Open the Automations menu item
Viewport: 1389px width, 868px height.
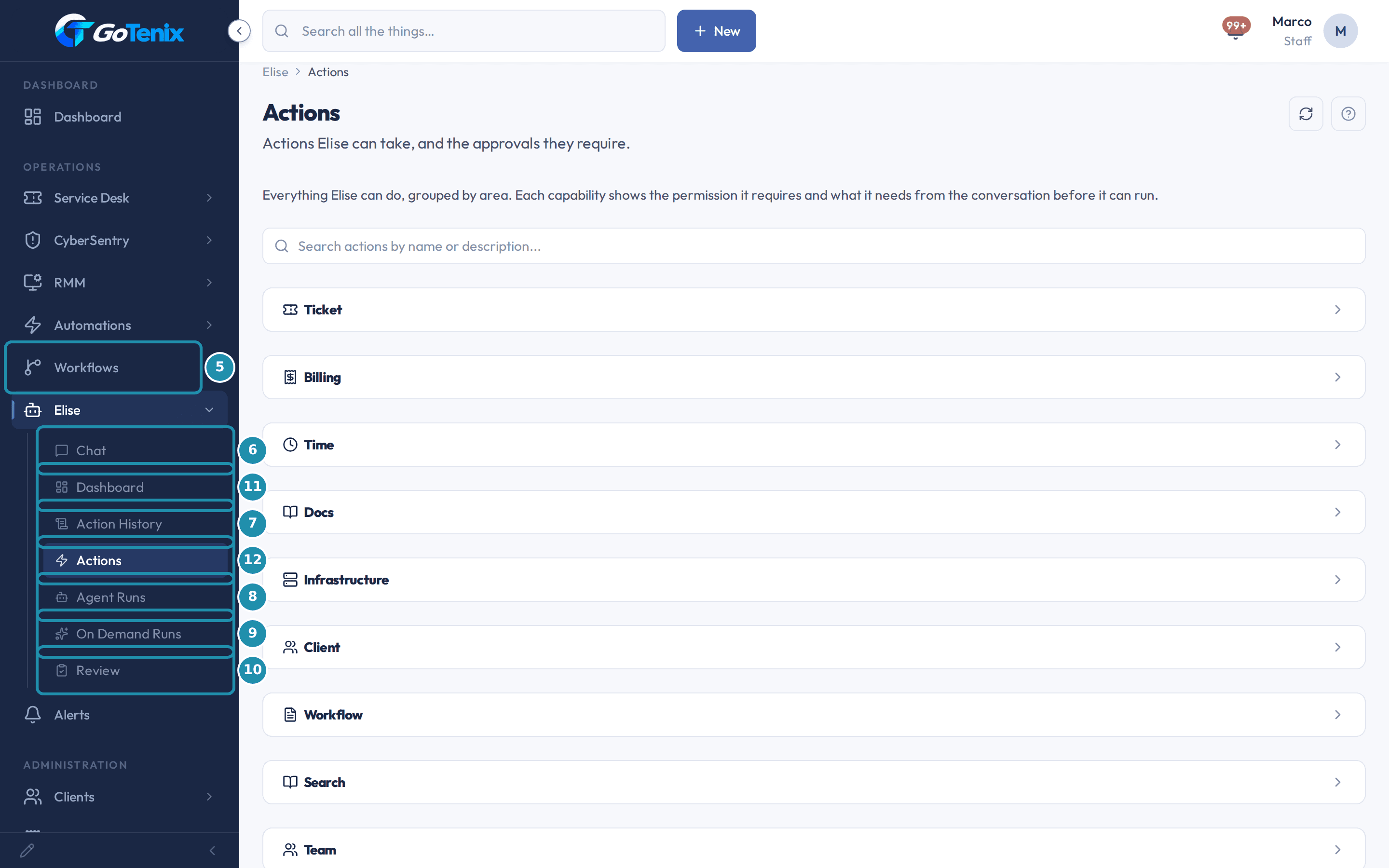tap(120, 325)
